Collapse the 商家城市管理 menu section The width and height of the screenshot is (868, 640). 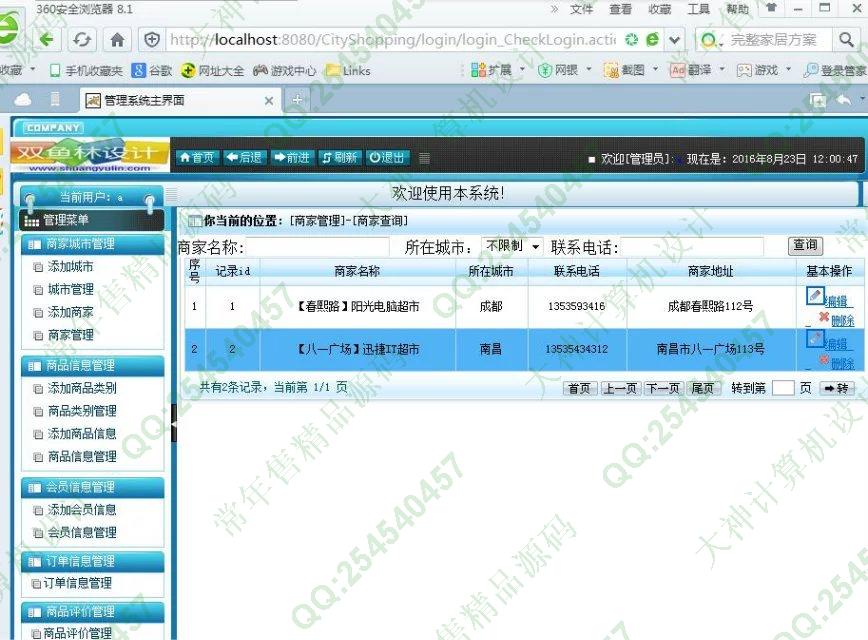pyautogui.click(x=92, y=244)
